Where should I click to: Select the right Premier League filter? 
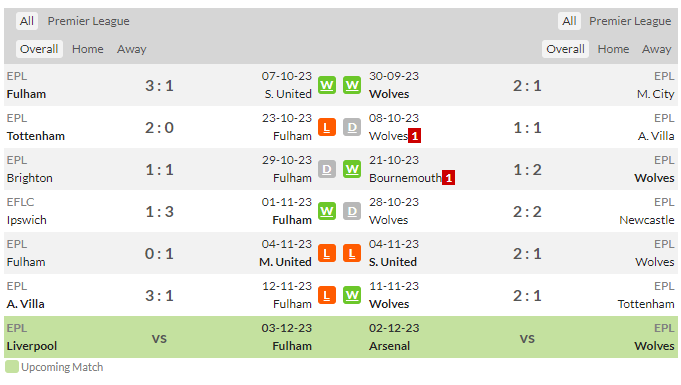coord(630,21)
